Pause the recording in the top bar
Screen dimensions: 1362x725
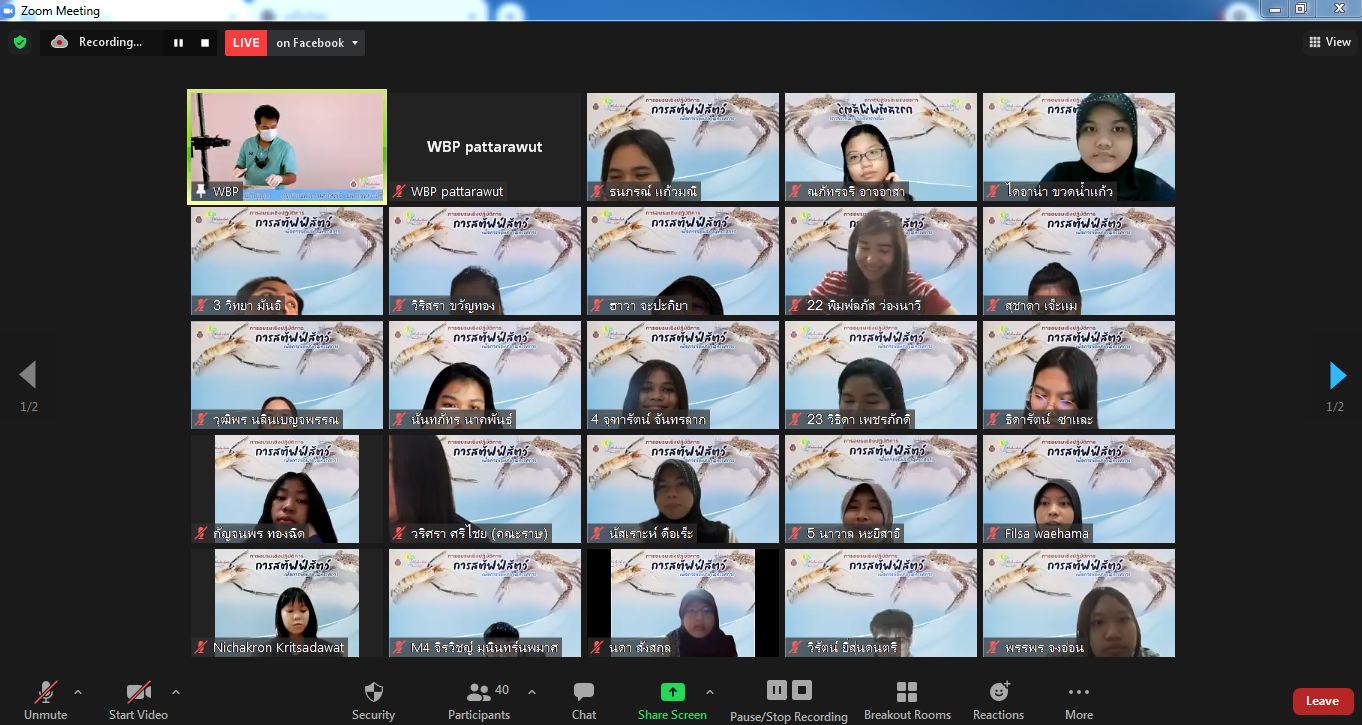click(x=178, y=43)
